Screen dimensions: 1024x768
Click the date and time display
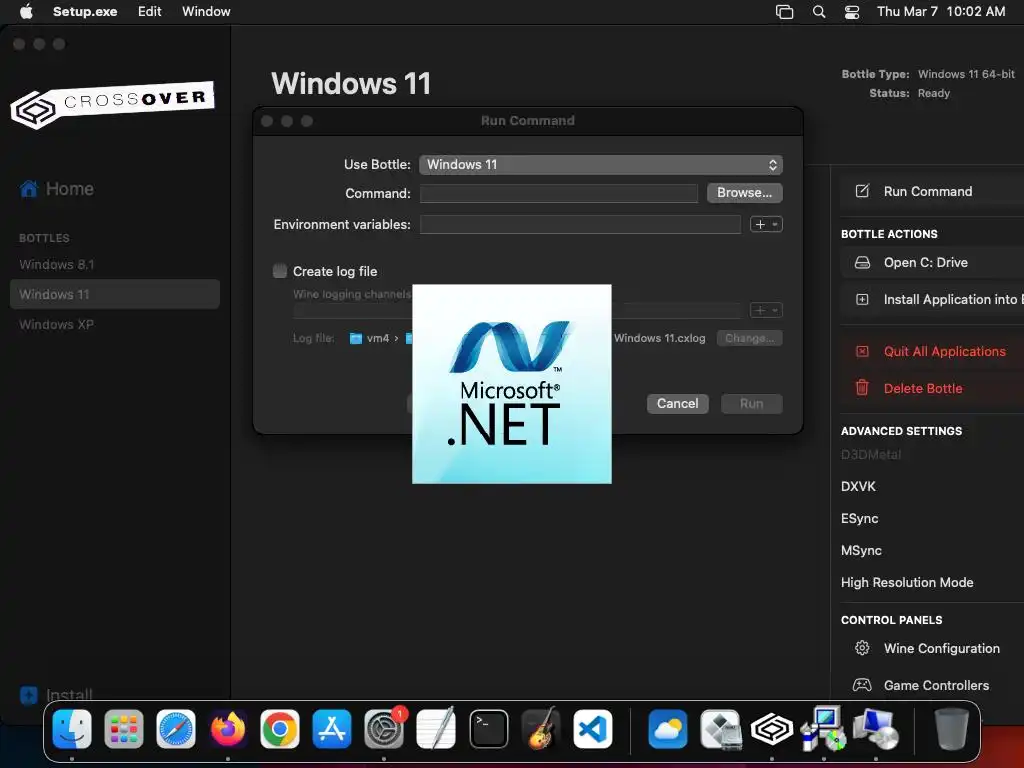[x=940, y=11]
